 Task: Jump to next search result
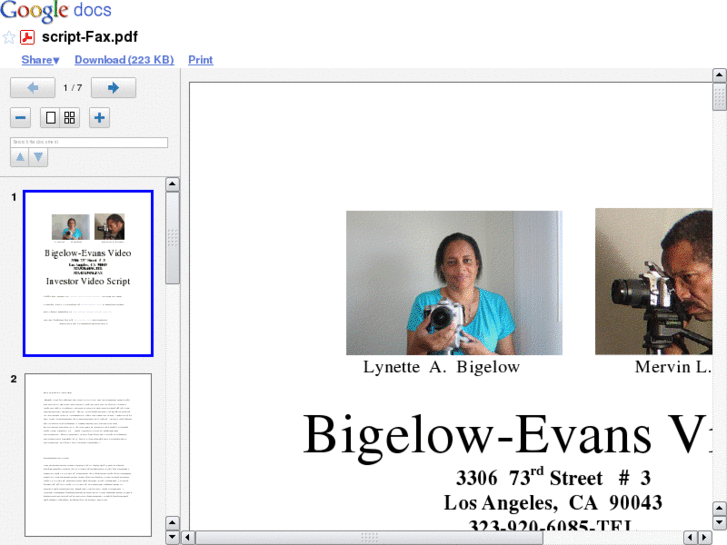tap(38, 158)
